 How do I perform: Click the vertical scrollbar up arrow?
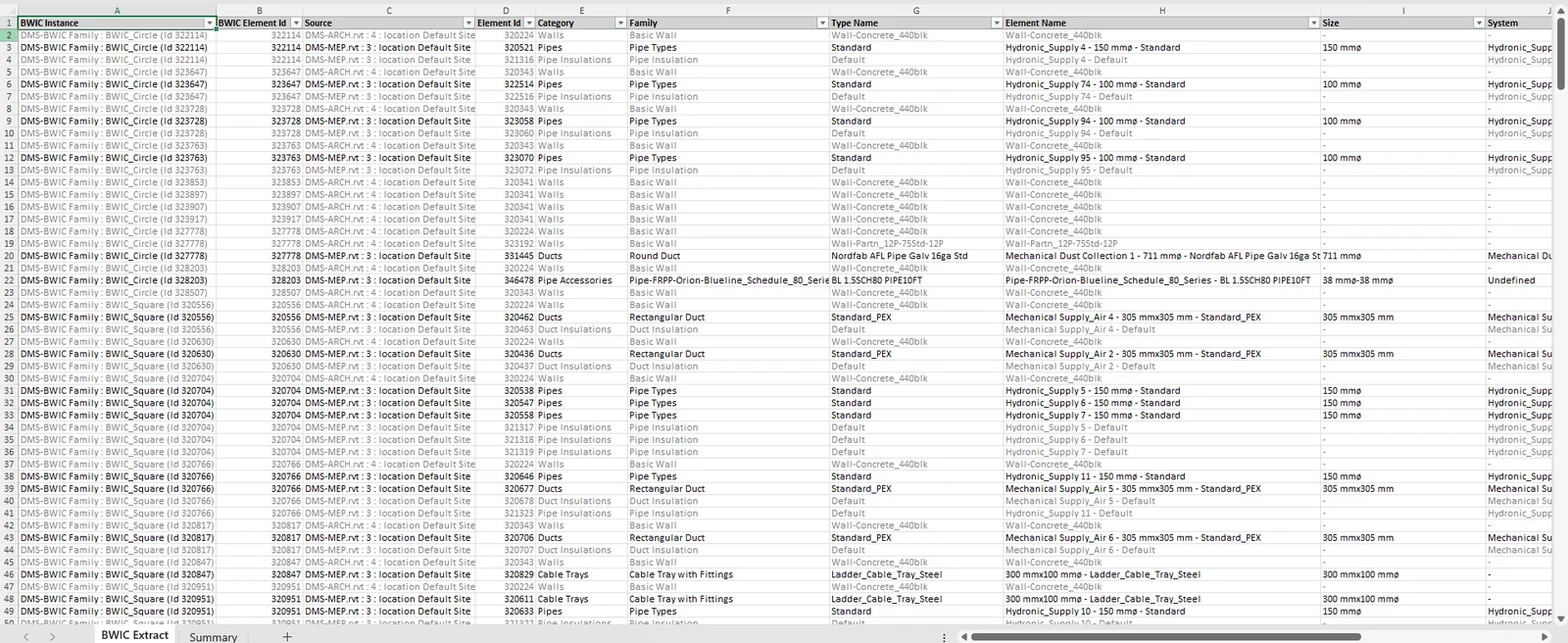(1559, 10)
